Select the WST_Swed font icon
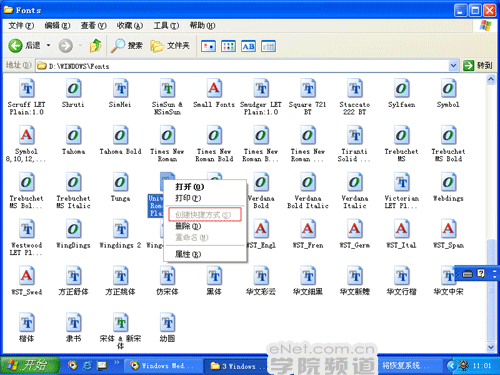This screenshot has height=375, width=500. 27,276
